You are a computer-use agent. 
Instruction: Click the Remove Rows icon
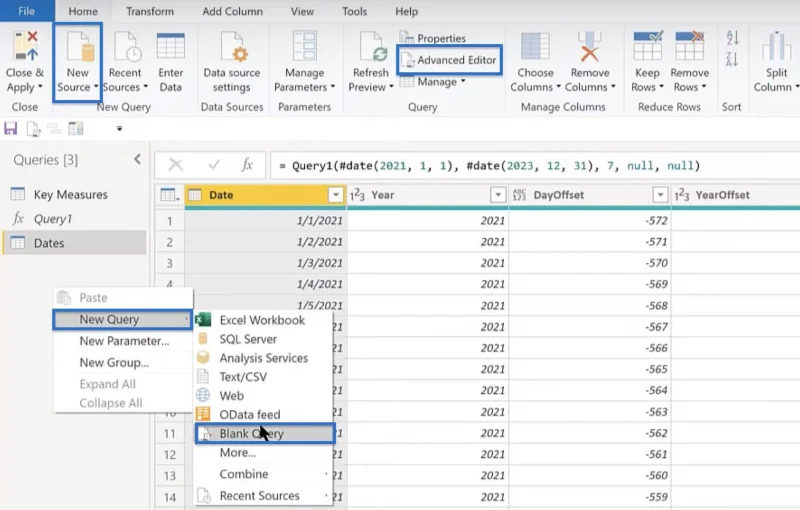(x=689, y=46)
